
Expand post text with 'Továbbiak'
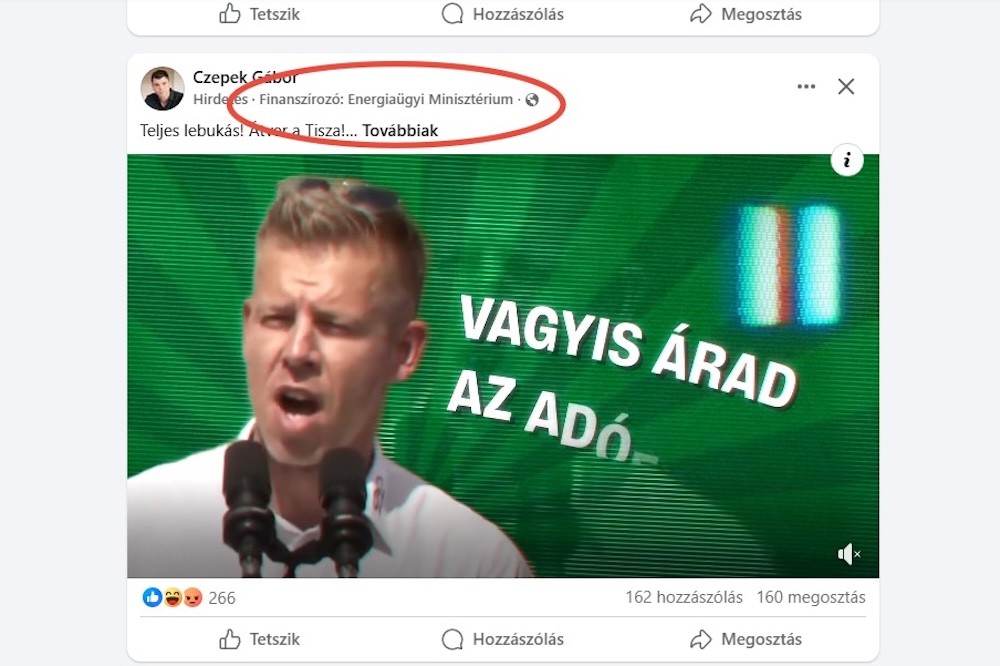(x=400, y=130)
